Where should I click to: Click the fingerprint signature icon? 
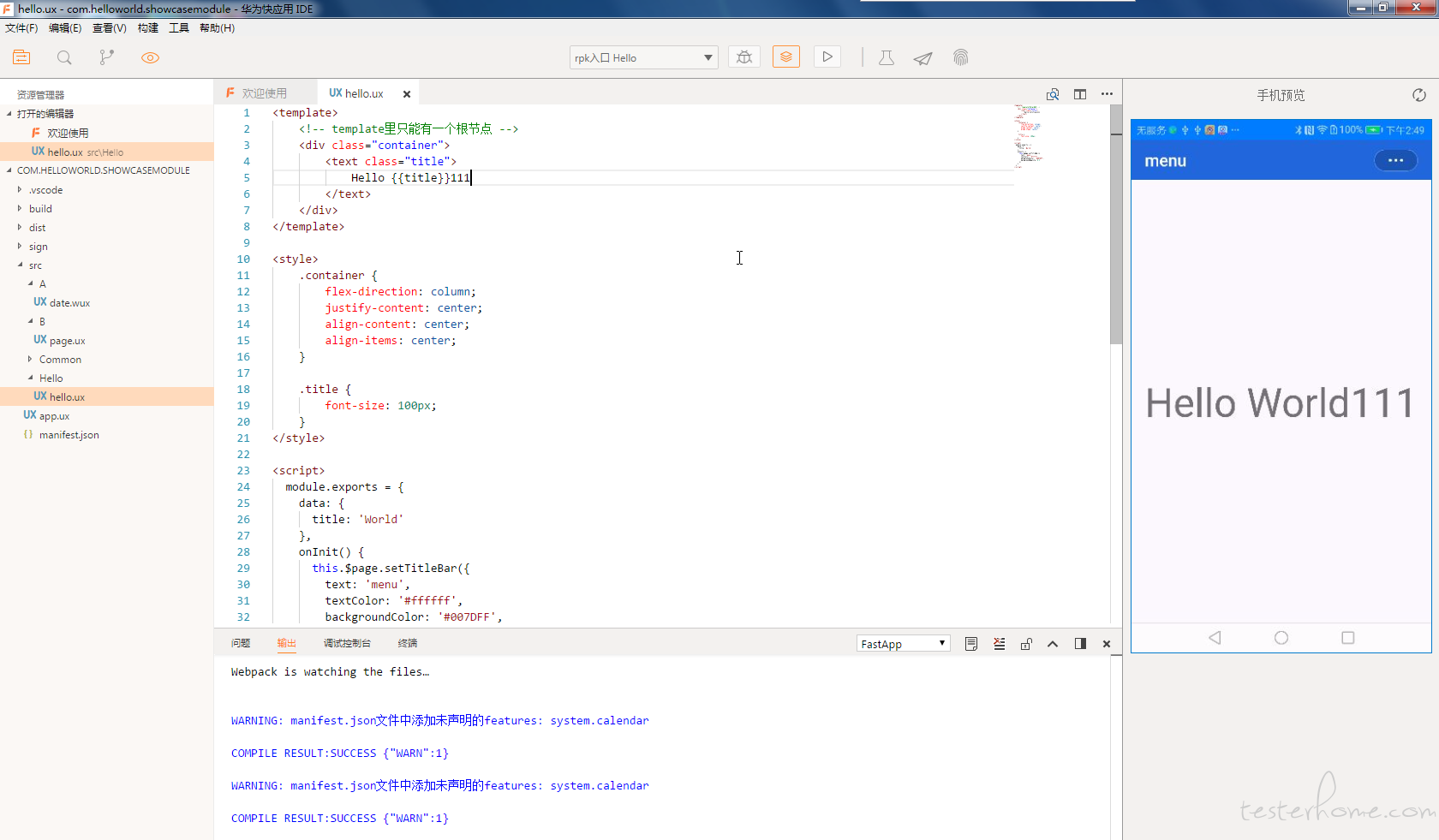[x=960, y=57]
